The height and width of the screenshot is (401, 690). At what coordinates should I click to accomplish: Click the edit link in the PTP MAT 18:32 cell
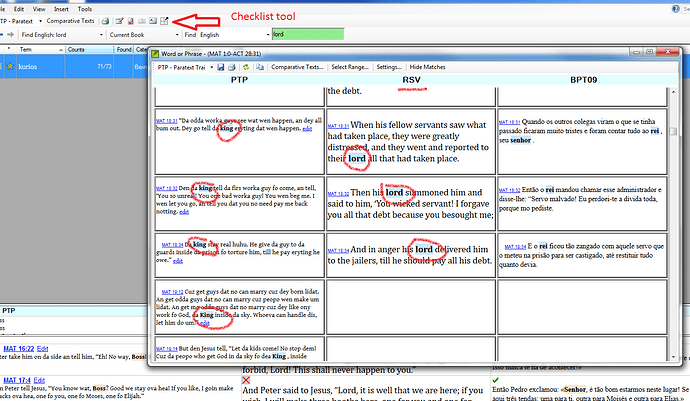coord(184,212)
